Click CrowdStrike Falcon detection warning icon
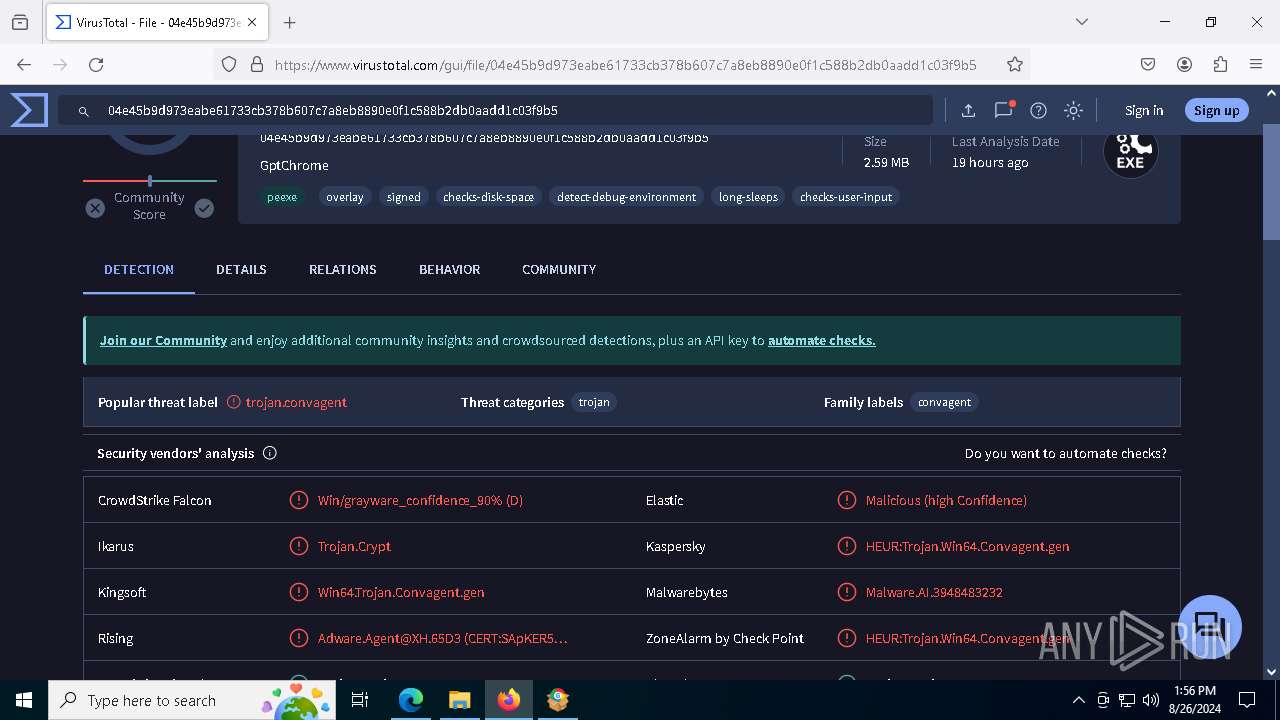The height and width of the screenshot is (720, 1280). click(298, 500)
